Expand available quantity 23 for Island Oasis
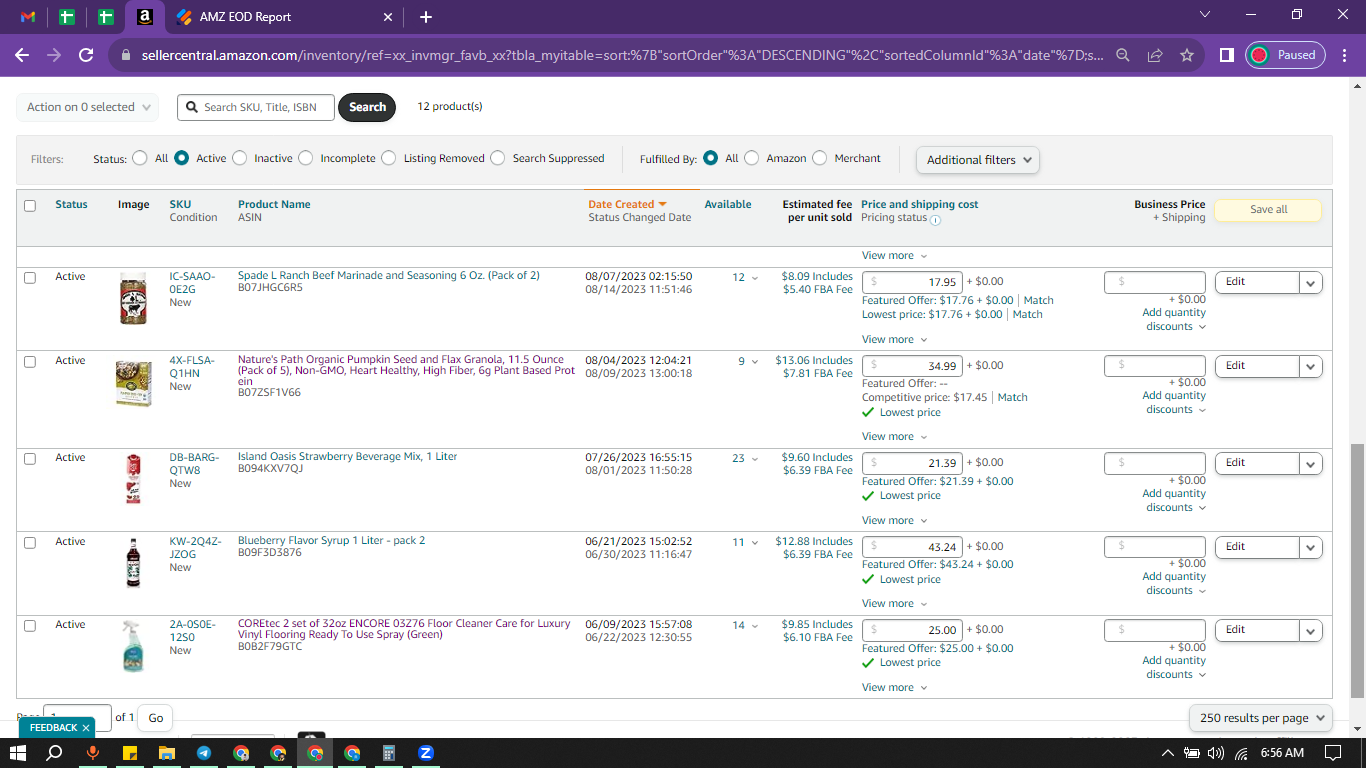Viewport: 1366px width, 768px height. pos(745,459)
